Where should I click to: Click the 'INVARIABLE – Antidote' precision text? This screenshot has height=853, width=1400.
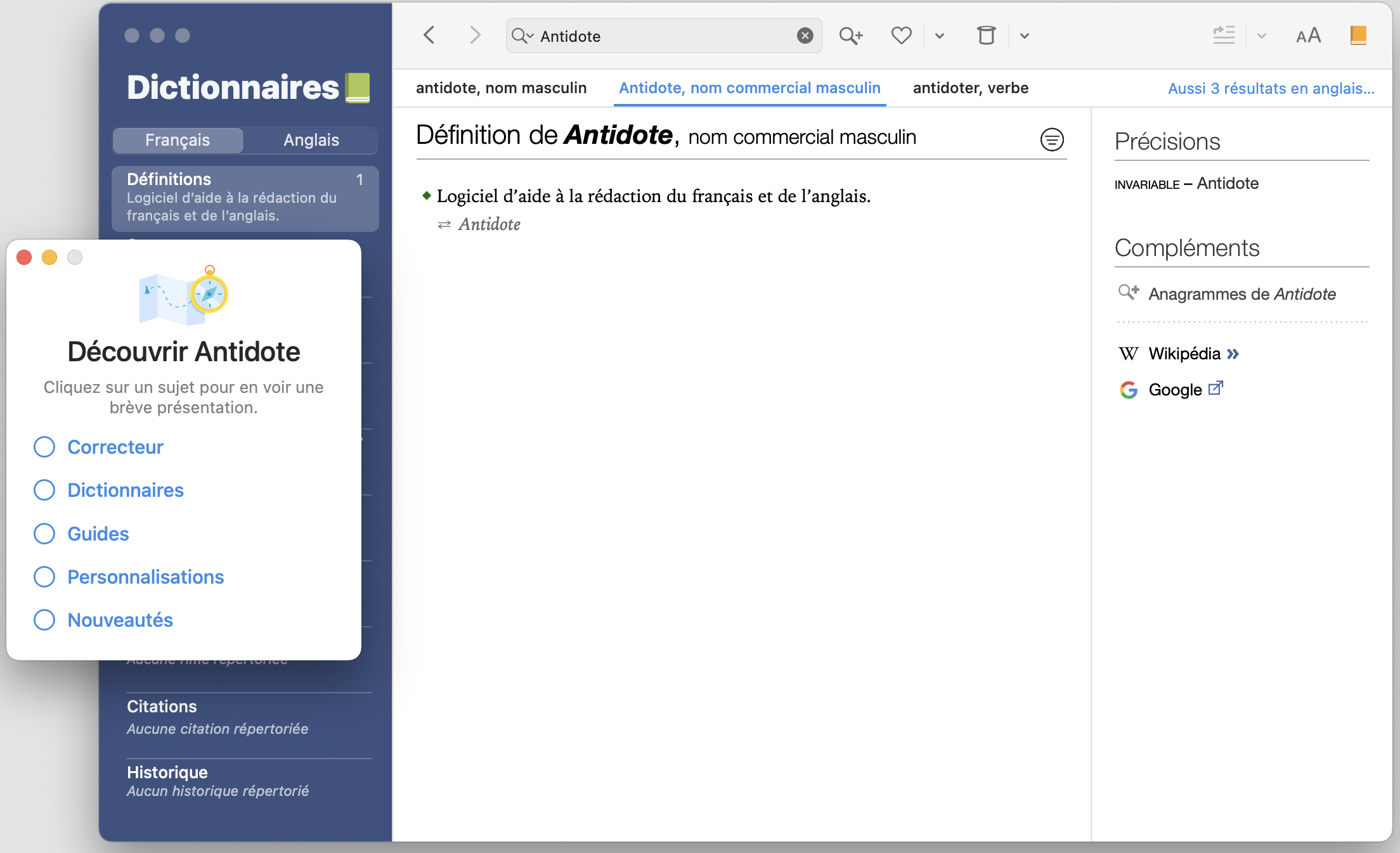[x=1186, y=184]
